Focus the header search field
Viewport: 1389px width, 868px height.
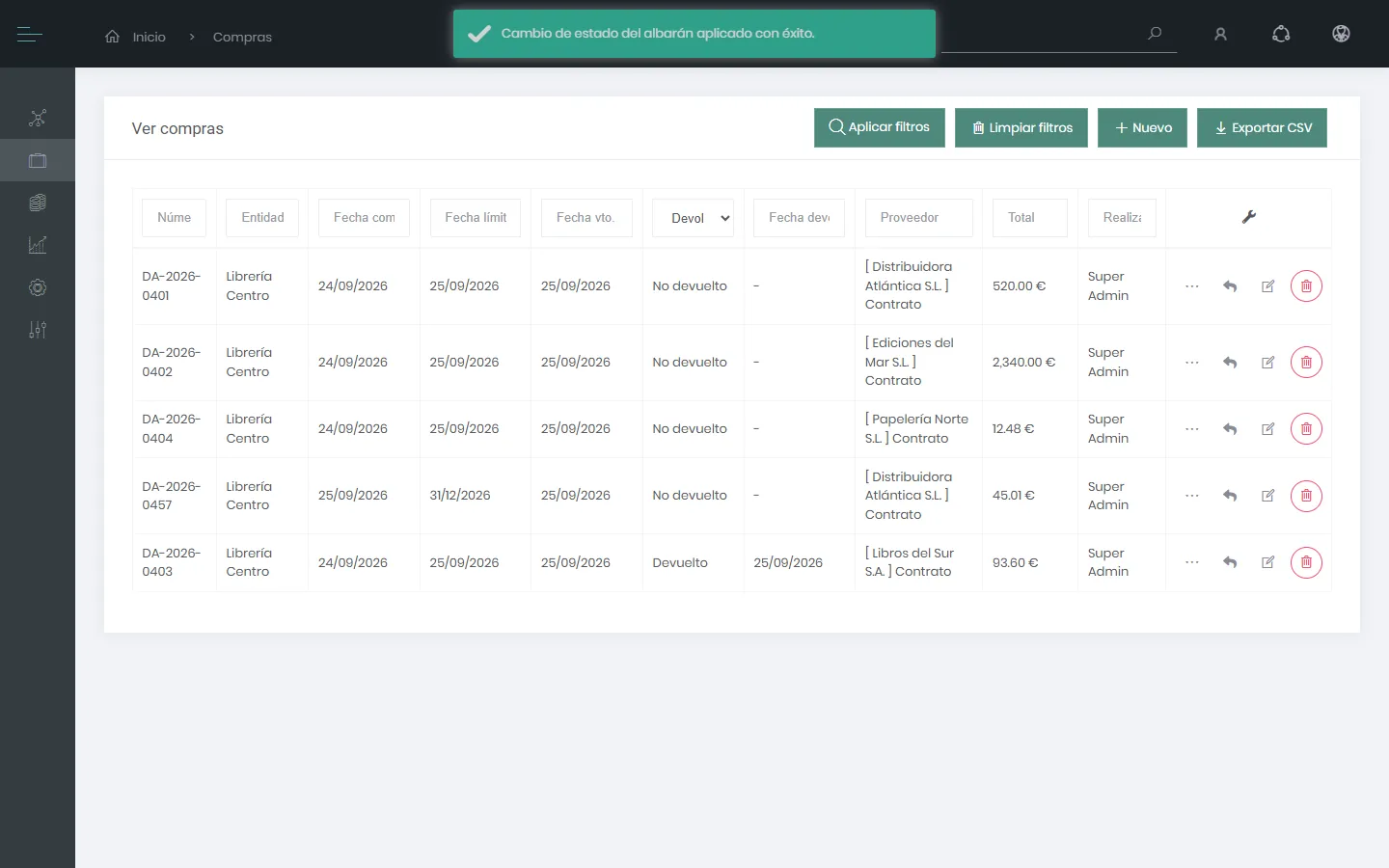(1059, 35)
